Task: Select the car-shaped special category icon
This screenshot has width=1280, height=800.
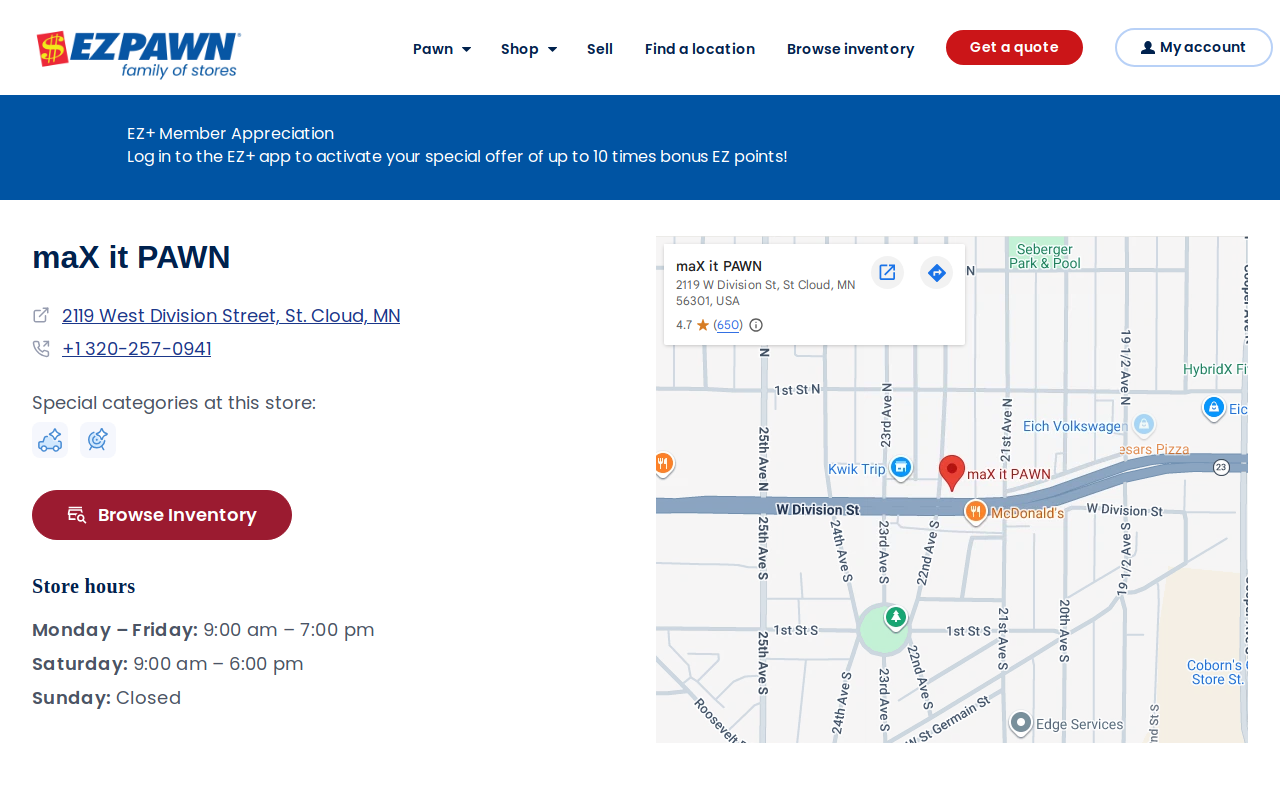Action: click(x=50, y=440)
